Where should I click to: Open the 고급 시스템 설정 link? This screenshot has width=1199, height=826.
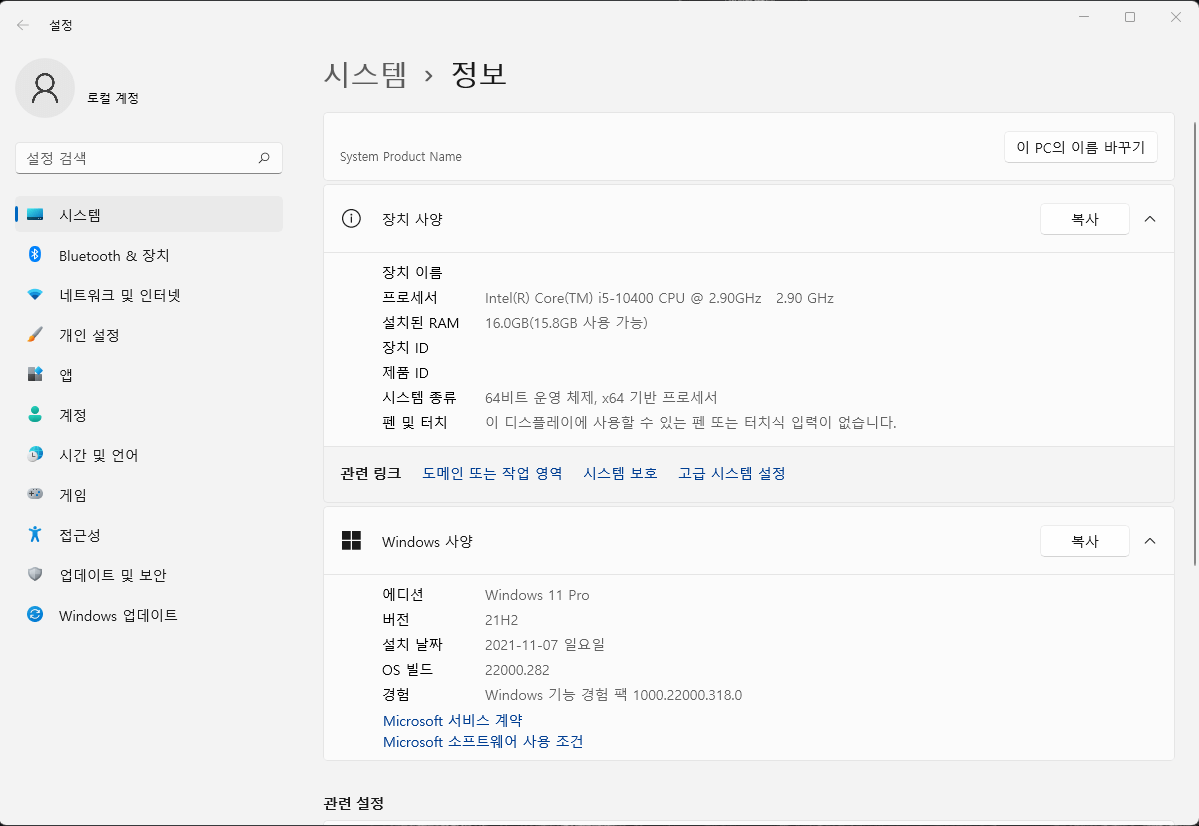pos(732,473)
